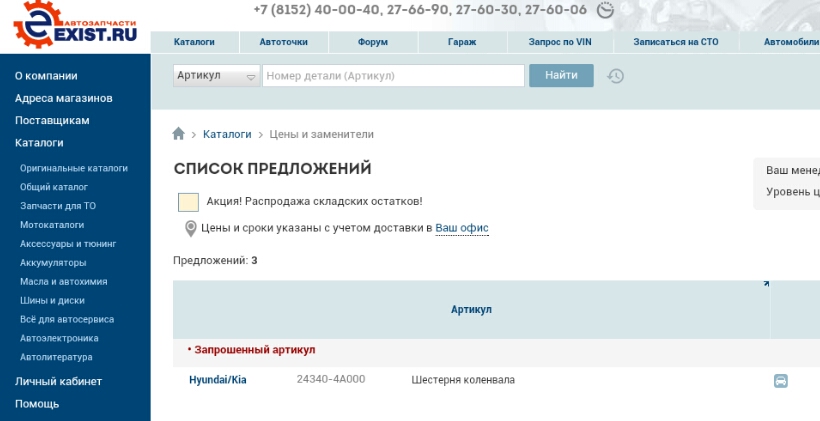Select Шины и диски in sidebar
820x421 pixels.
point(52,300)
